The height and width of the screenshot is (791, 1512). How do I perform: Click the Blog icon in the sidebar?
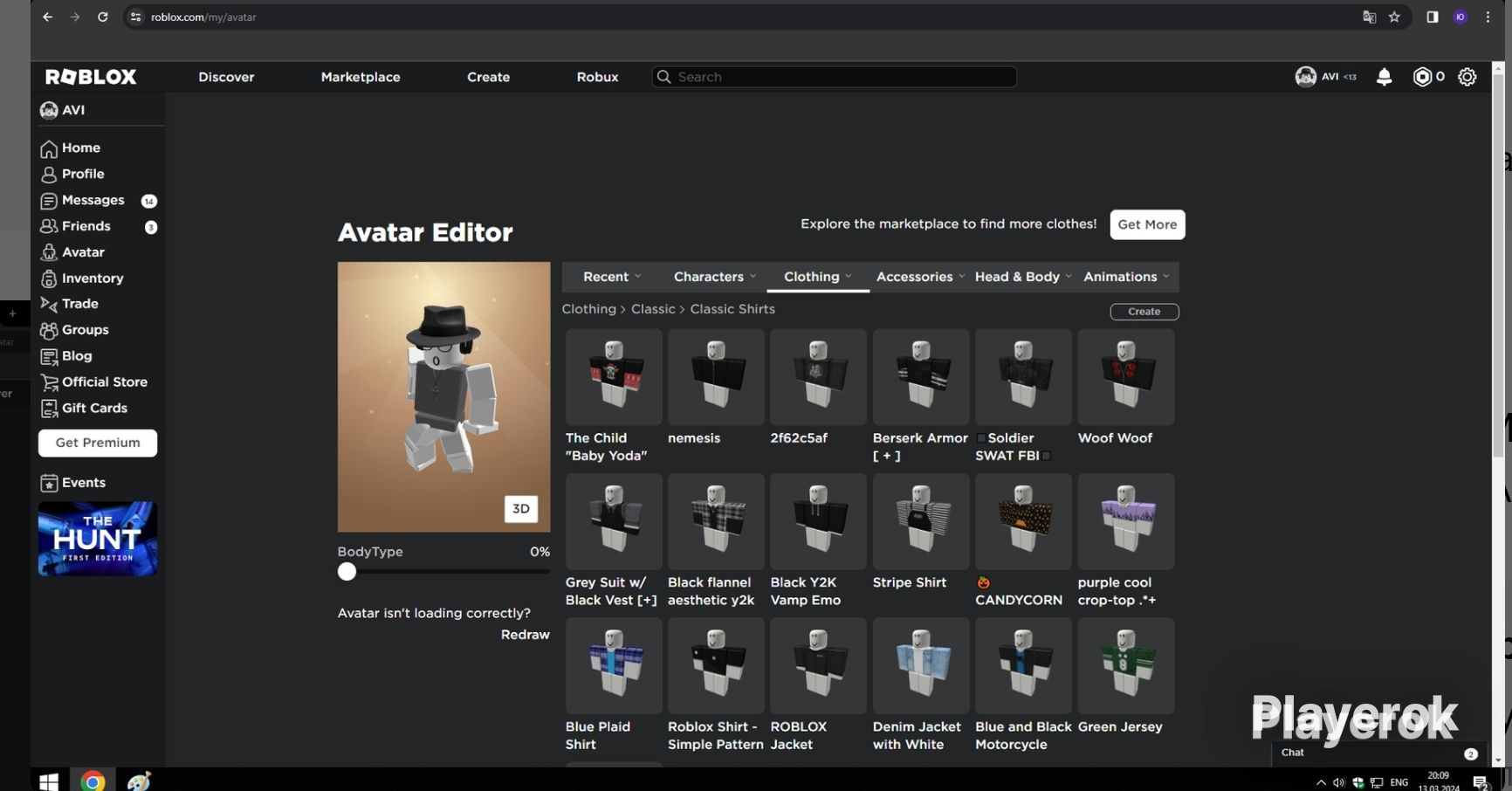click(49, 356)
